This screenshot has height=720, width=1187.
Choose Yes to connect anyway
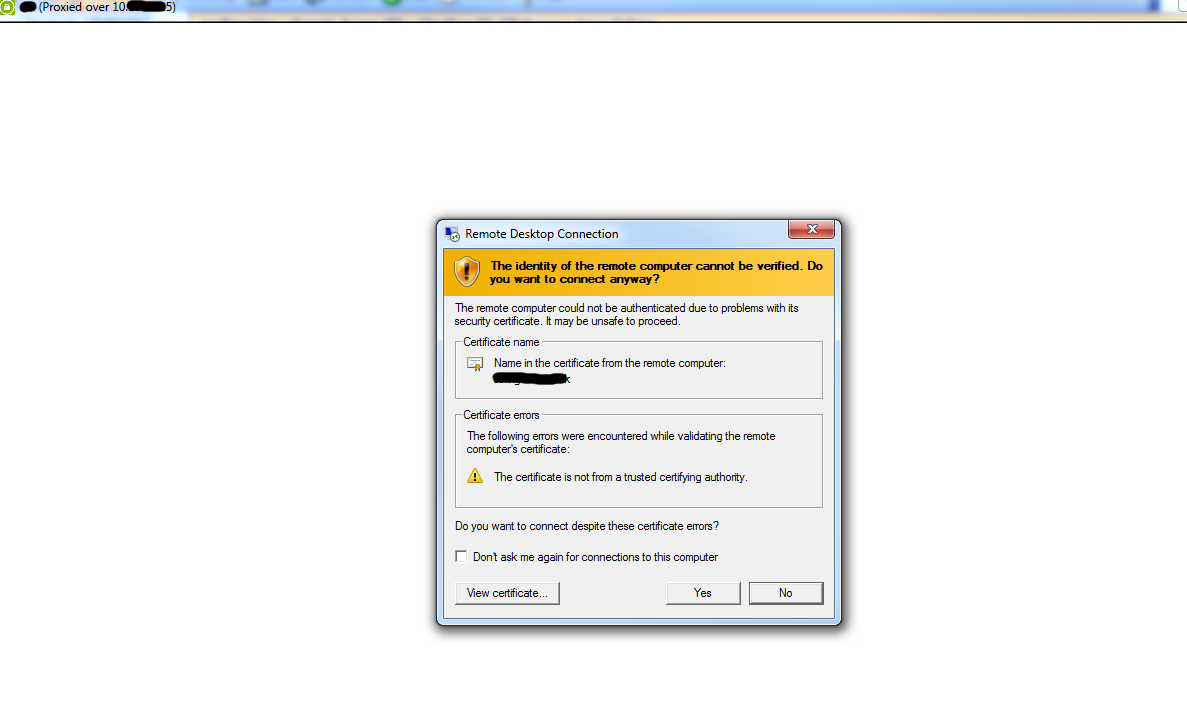coord(703,593)
